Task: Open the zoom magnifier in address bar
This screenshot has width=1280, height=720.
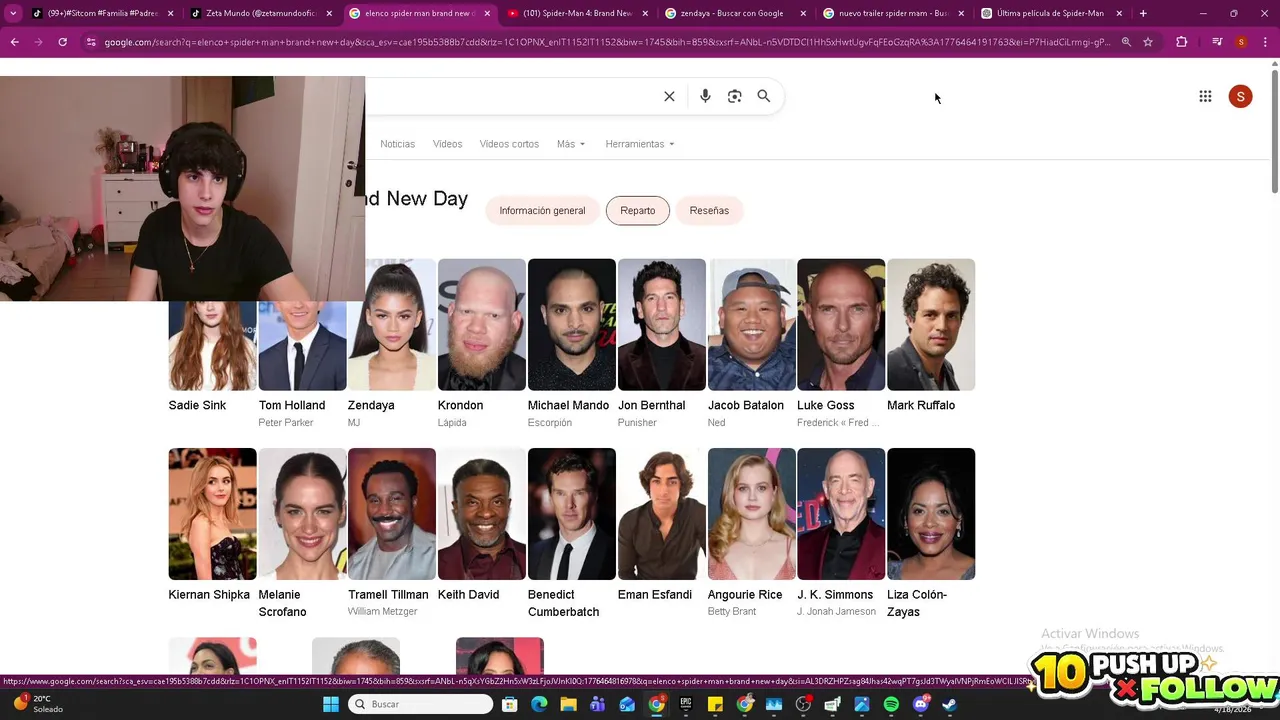Action: (1126, 42)
